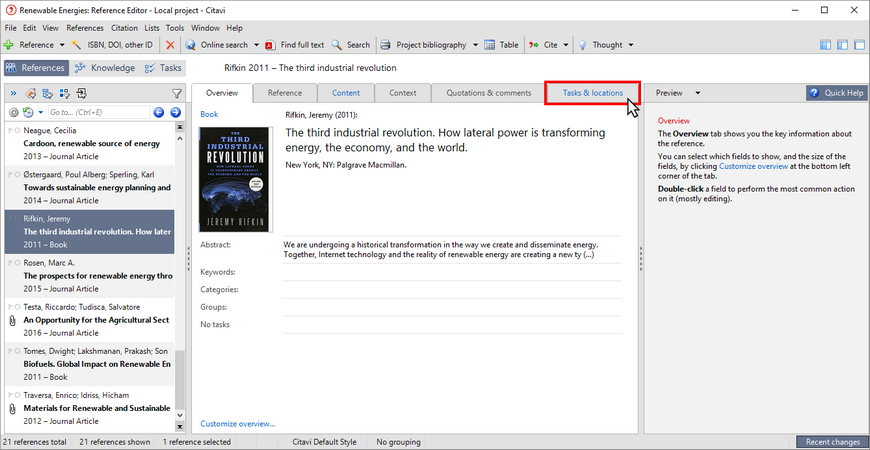This screenshot has height=450, width=870.
Task: Click the categories tree icon in list toolbar
Action: point(48,93)
